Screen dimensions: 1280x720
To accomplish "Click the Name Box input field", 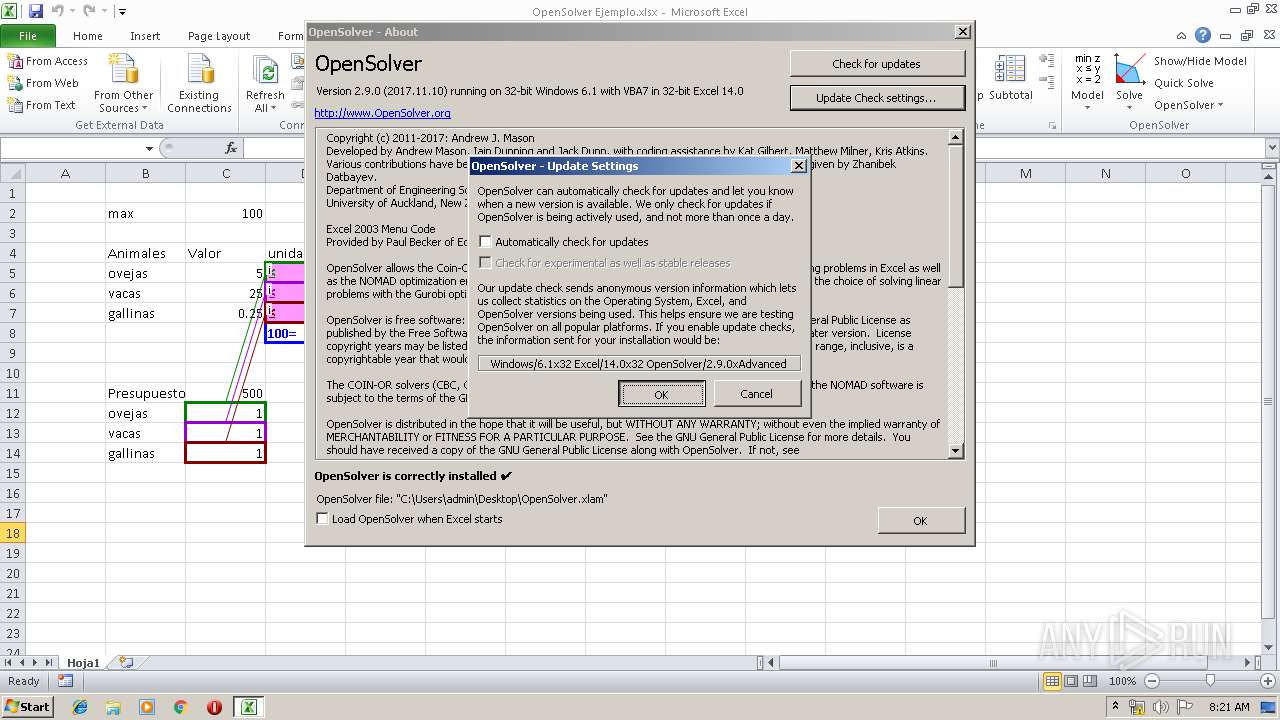I will pos(72,148).
